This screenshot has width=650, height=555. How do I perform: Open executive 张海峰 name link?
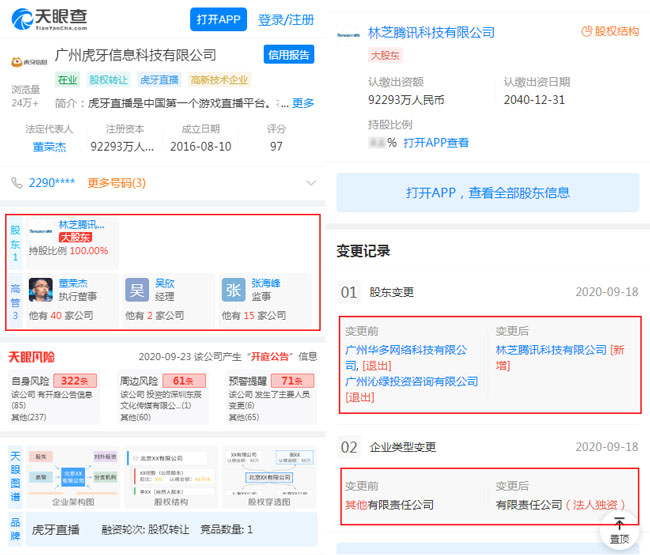pos(266,283)
